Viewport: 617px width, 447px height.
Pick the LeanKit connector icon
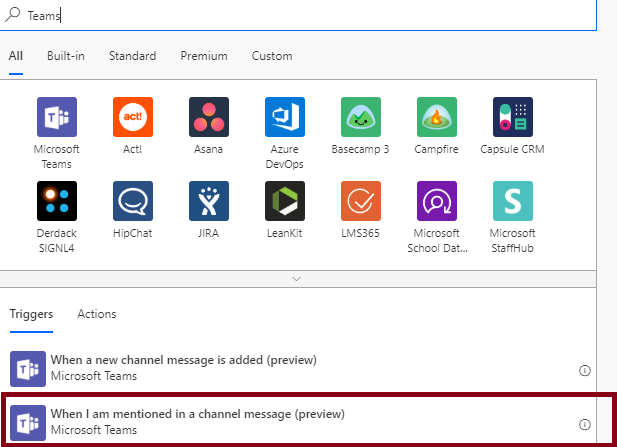click(284, 201)
